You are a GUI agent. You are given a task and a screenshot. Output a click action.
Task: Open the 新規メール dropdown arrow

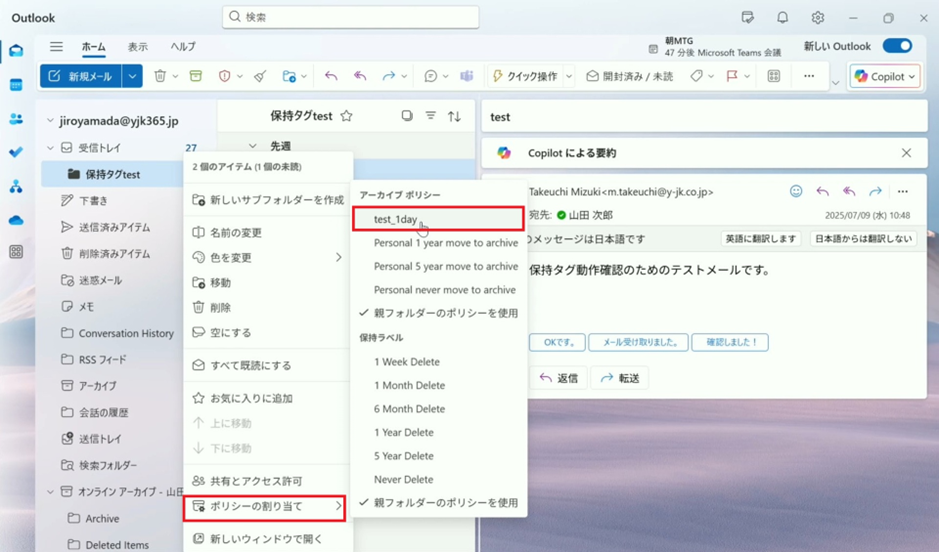132,76
